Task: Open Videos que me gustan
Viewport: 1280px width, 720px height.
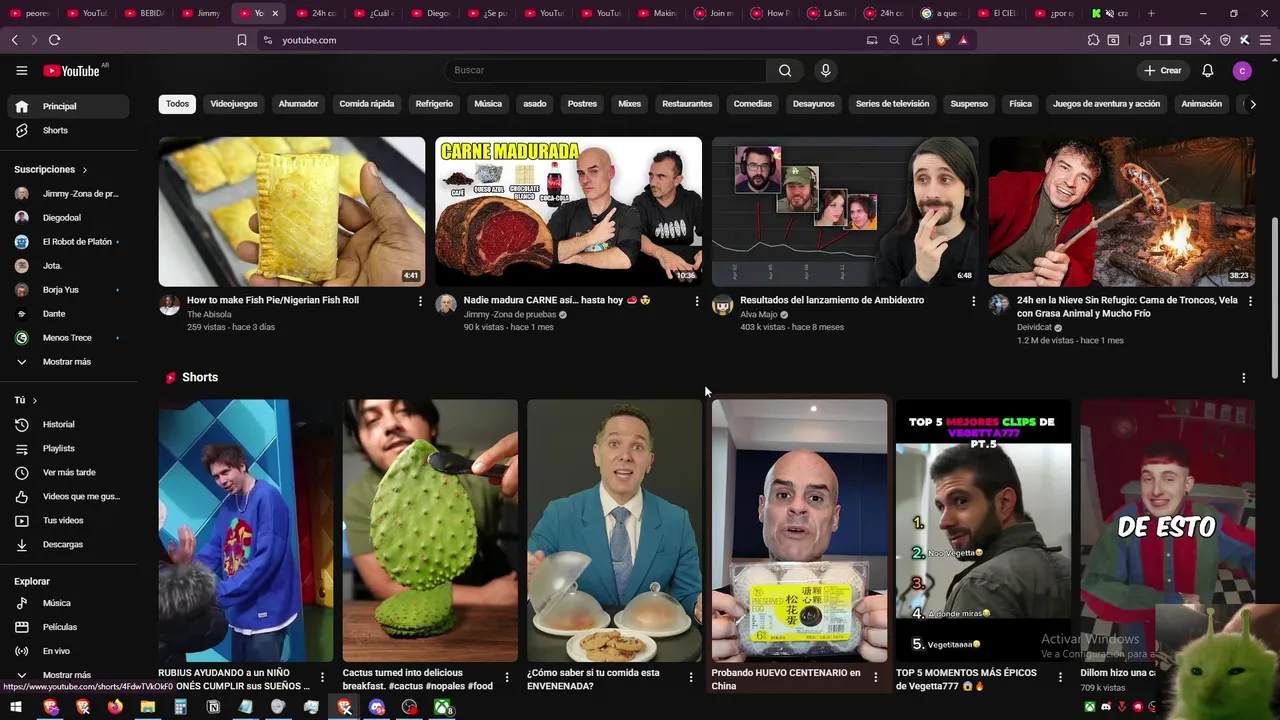Action: point(69,496)
